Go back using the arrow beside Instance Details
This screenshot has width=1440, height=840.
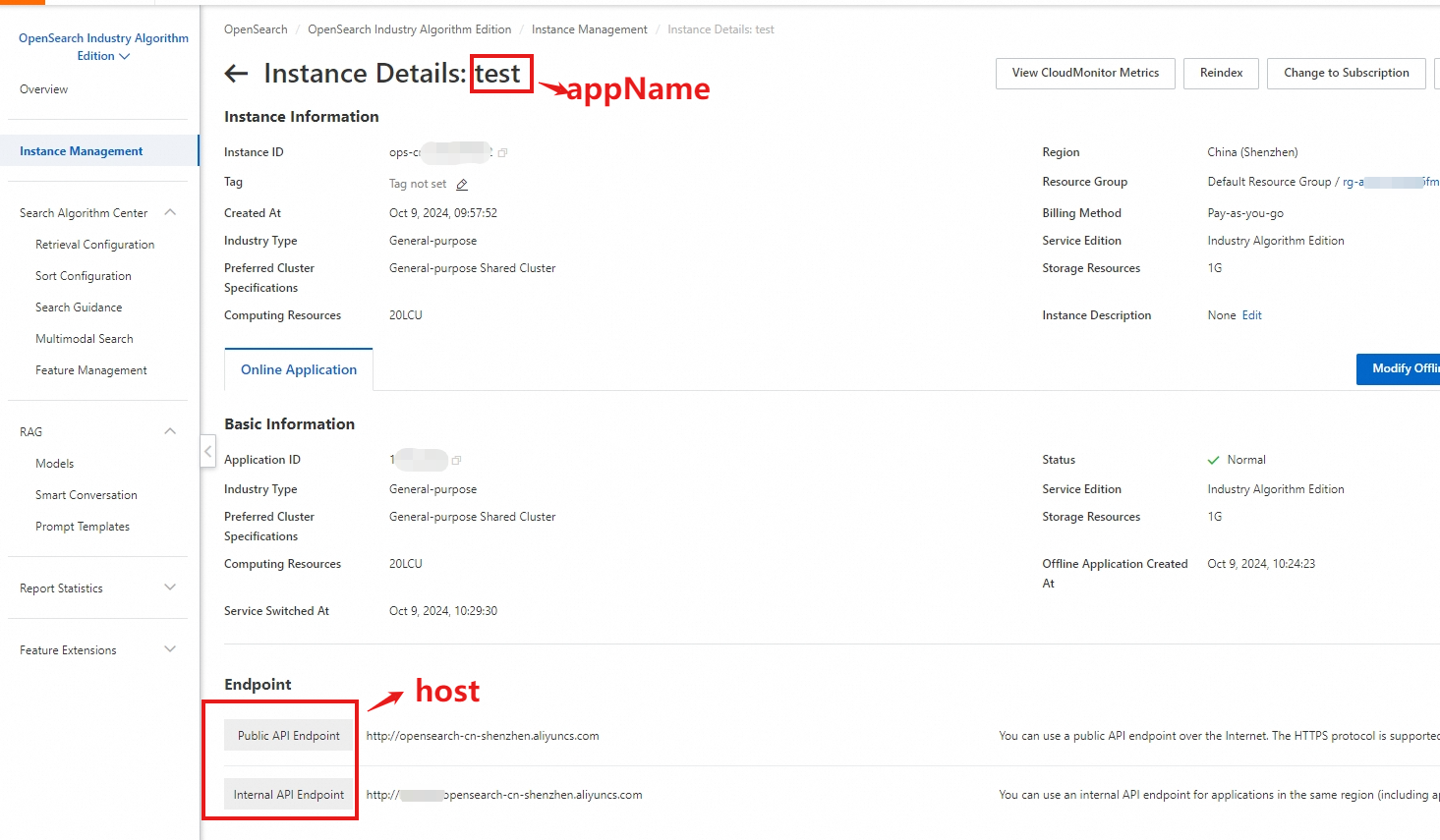236,73
